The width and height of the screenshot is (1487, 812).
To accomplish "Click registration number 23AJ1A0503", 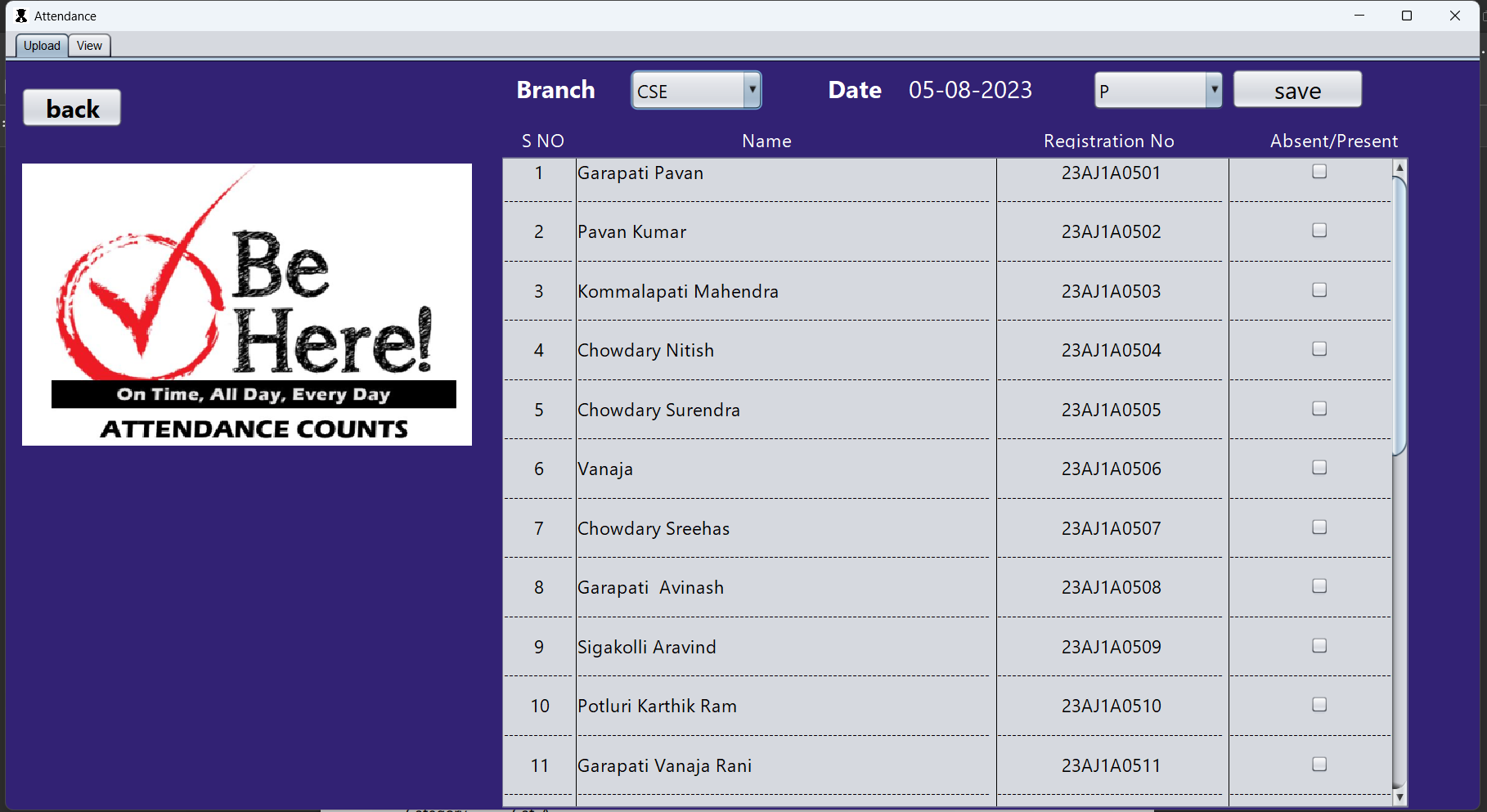I will [1111, 292].
